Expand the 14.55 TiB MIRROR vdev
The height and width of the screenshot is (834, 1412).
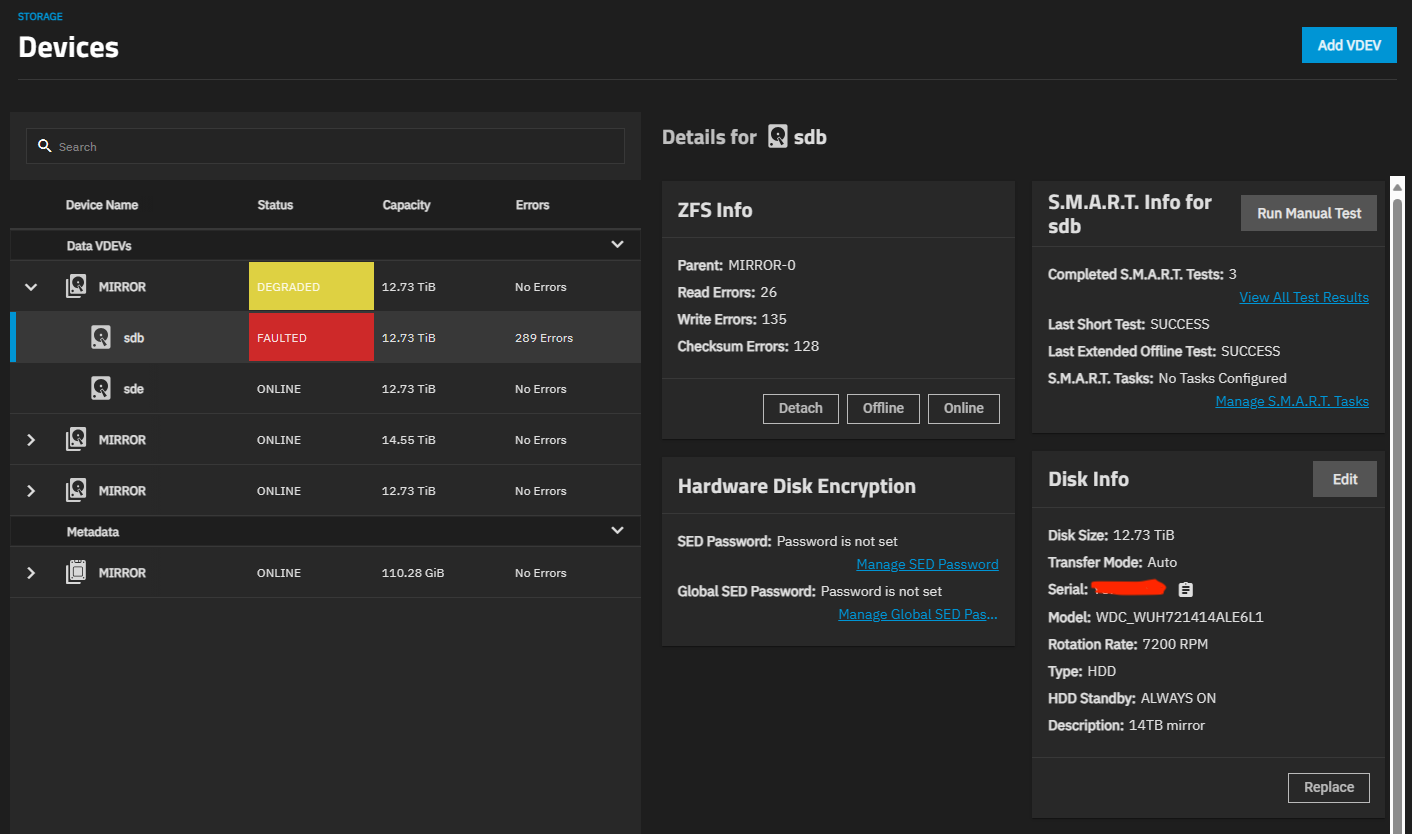31,440
